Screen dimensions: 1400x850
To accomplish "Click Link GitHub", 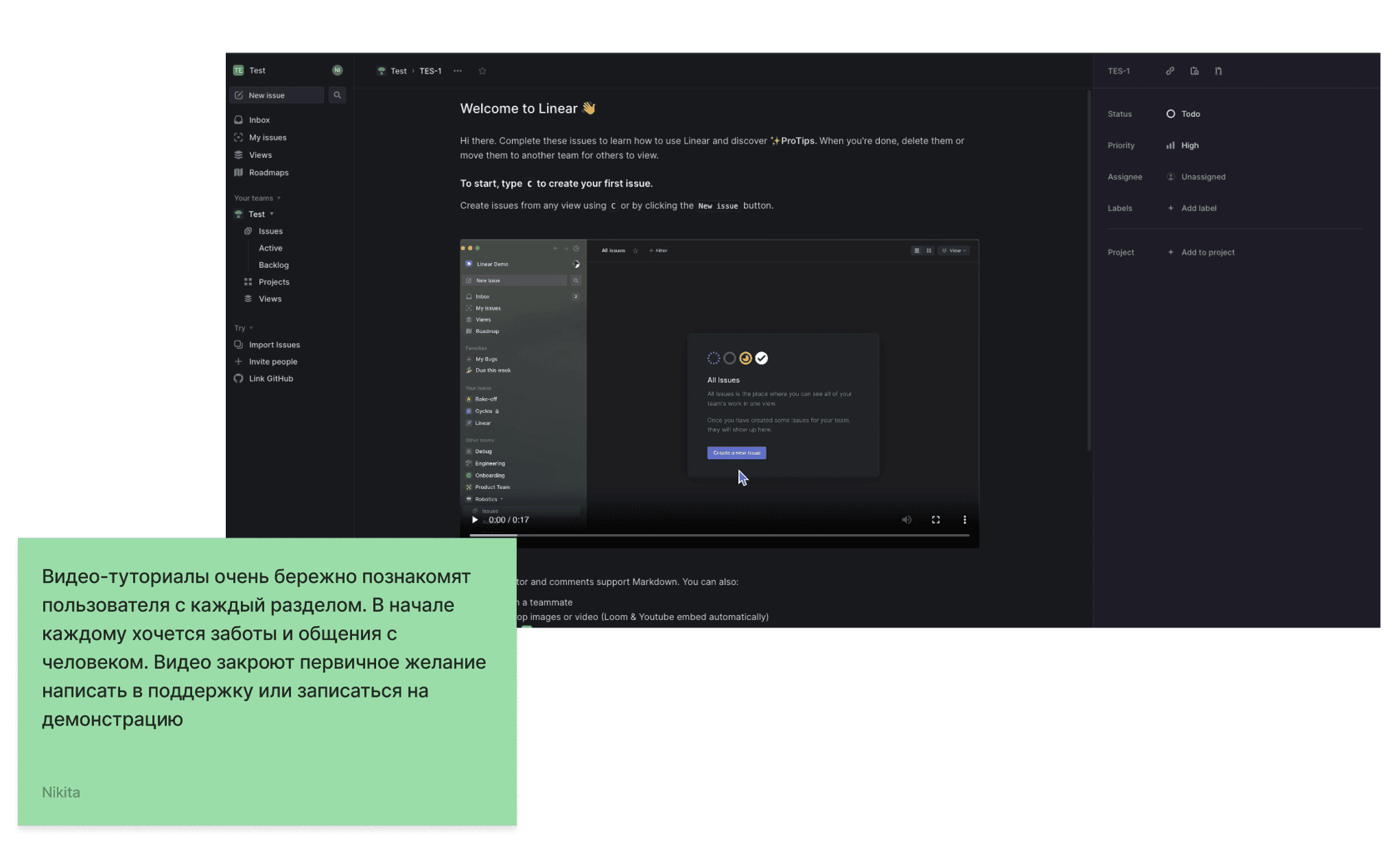I will [x=271, y=379].
